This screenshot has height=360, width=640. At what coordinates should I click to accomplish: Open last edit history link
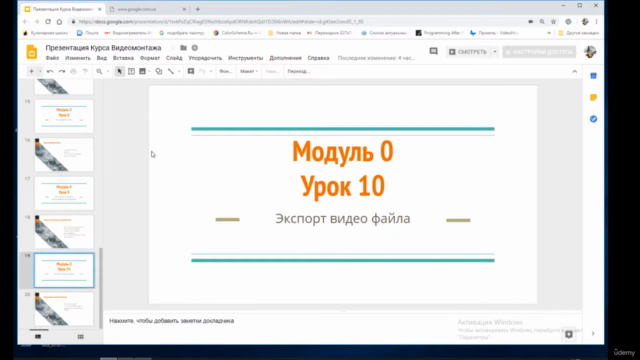tap(376, 58)
